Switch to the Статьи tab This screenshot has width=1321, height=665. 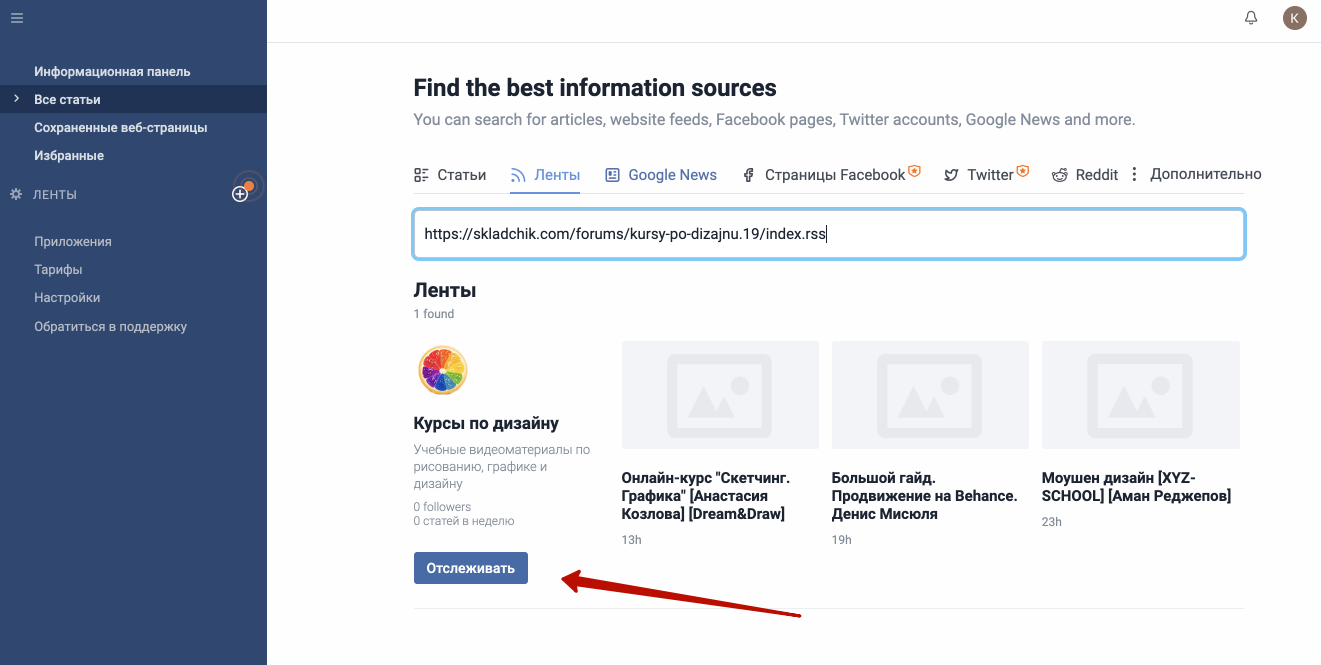[450, 175]
